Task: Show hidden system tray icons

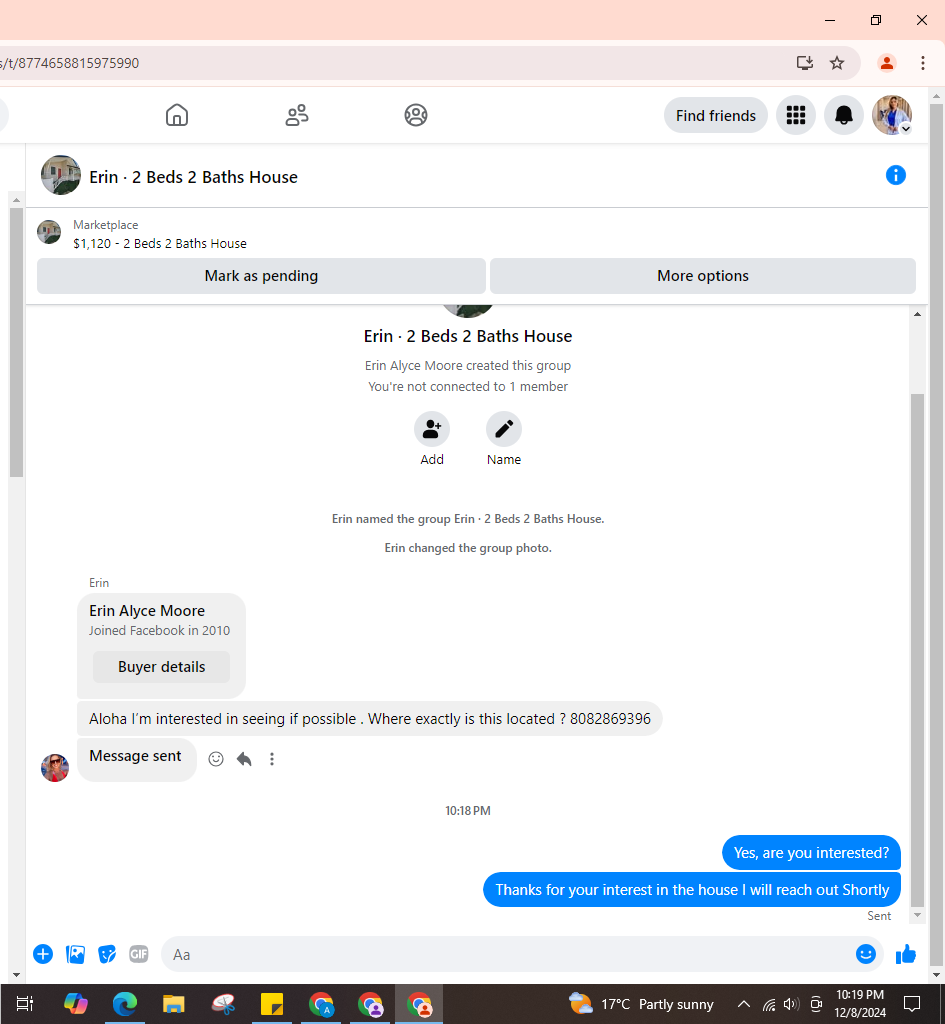Action: tap(743, 1004)
